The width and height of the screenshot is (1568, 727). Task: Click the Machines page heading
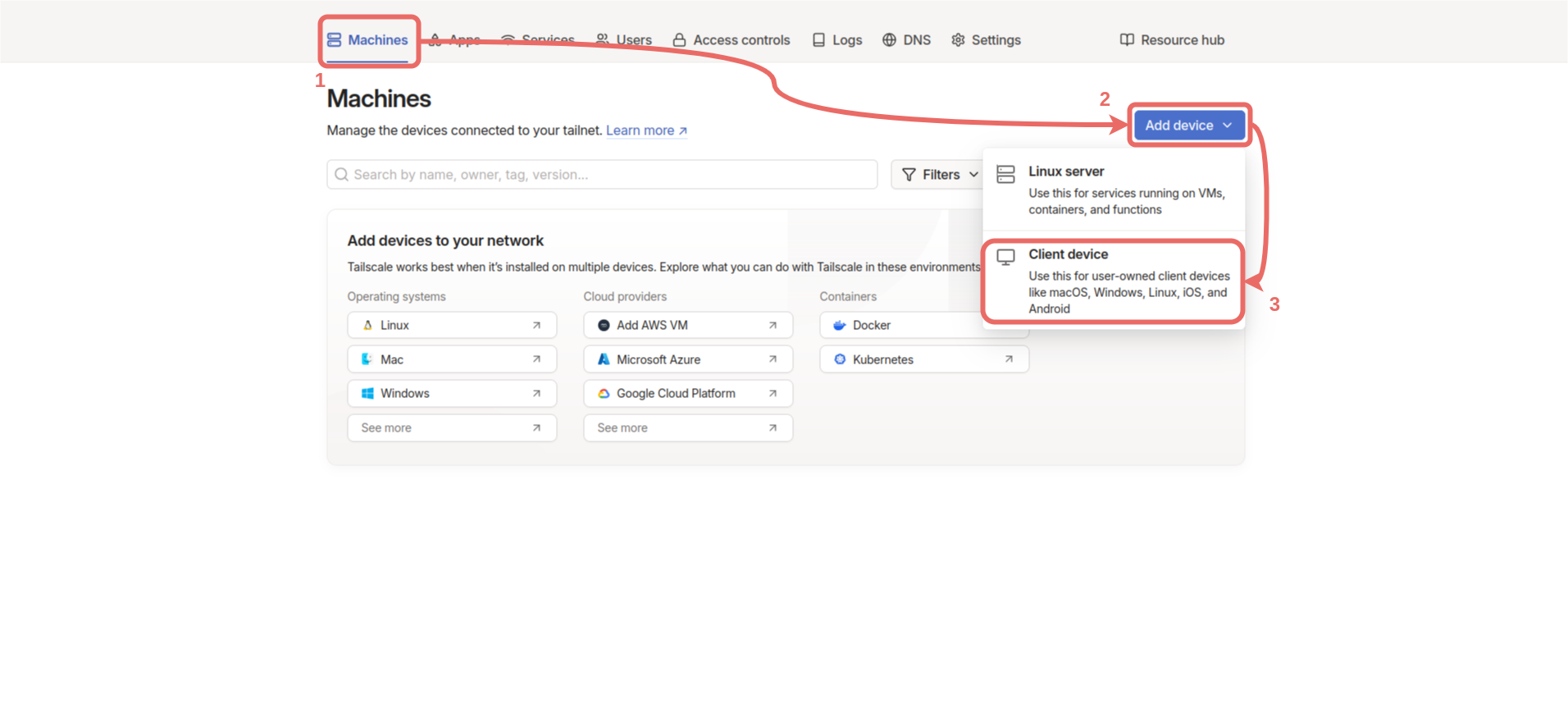click(x=379, y=99)
